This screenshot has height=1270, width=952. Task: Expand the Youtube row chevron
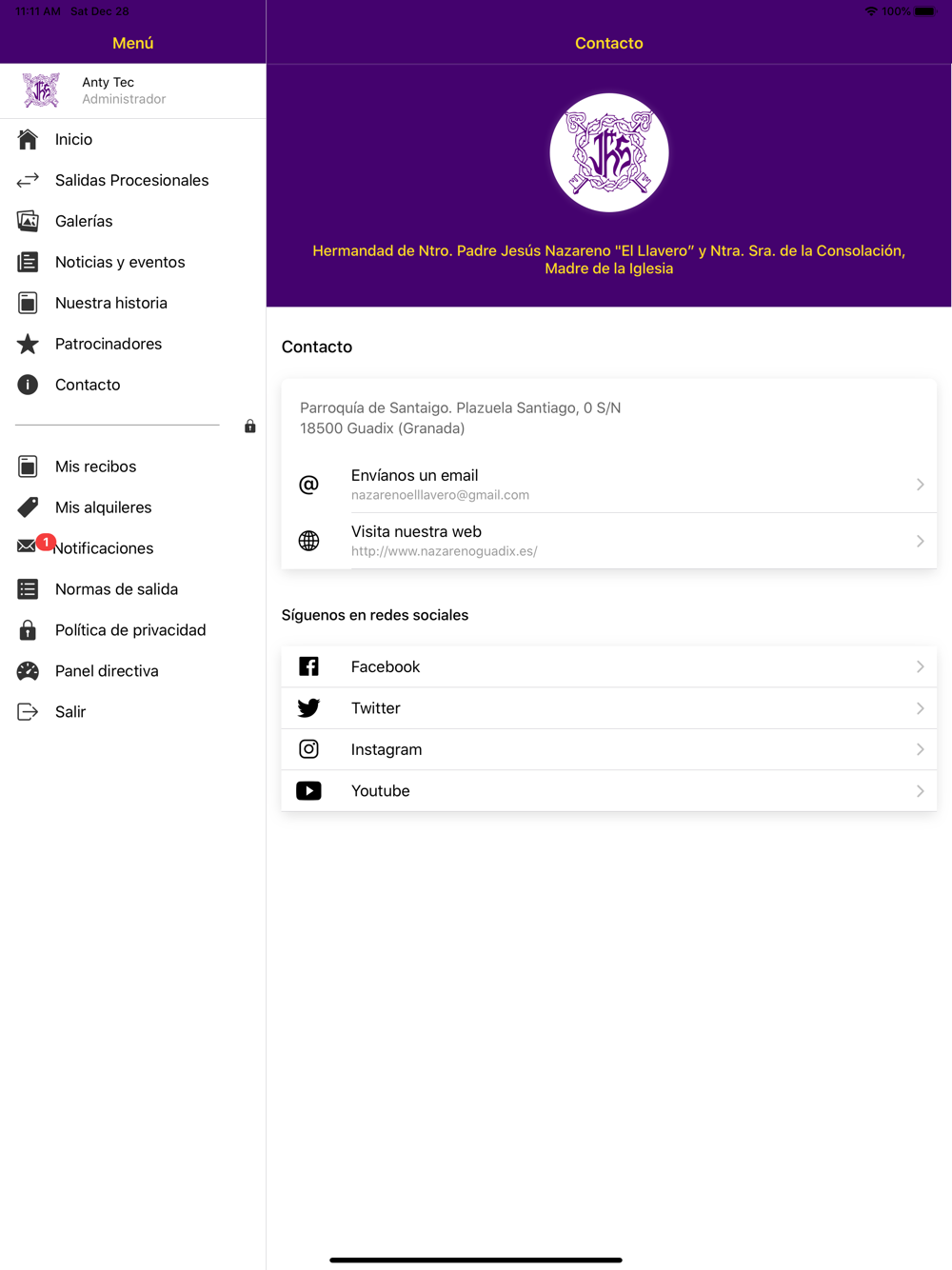pos(920,791)
